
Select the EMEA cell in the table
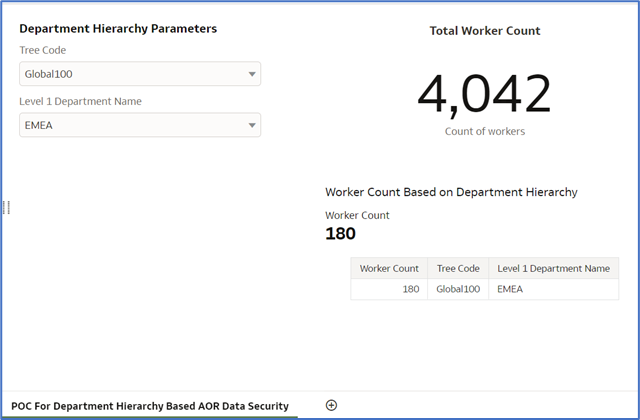click(510, 289)
